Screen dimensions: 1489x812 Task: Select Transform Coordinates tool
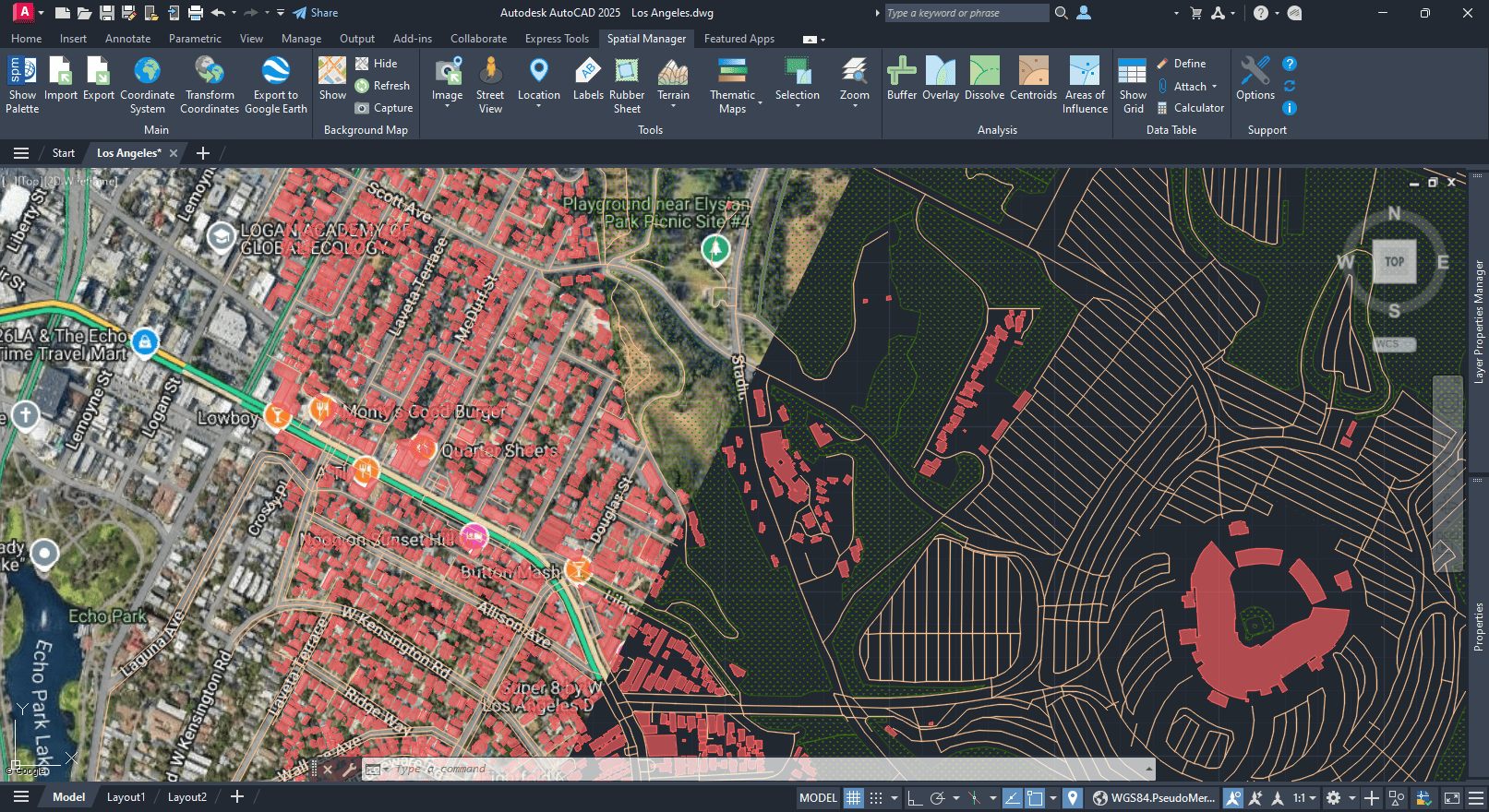210,84
